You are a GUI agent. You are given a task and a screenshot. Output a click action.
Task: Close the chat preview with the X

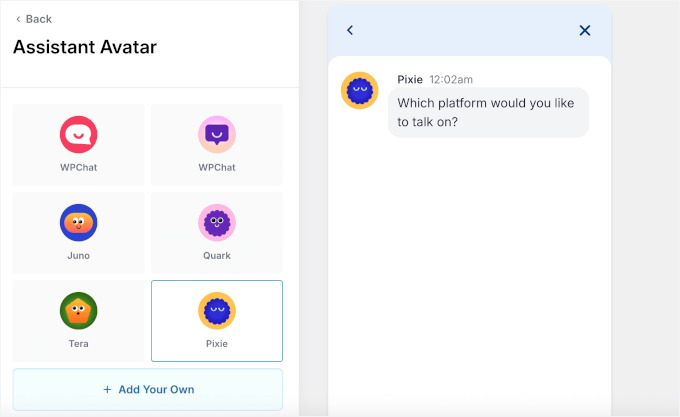click(585, 30)
